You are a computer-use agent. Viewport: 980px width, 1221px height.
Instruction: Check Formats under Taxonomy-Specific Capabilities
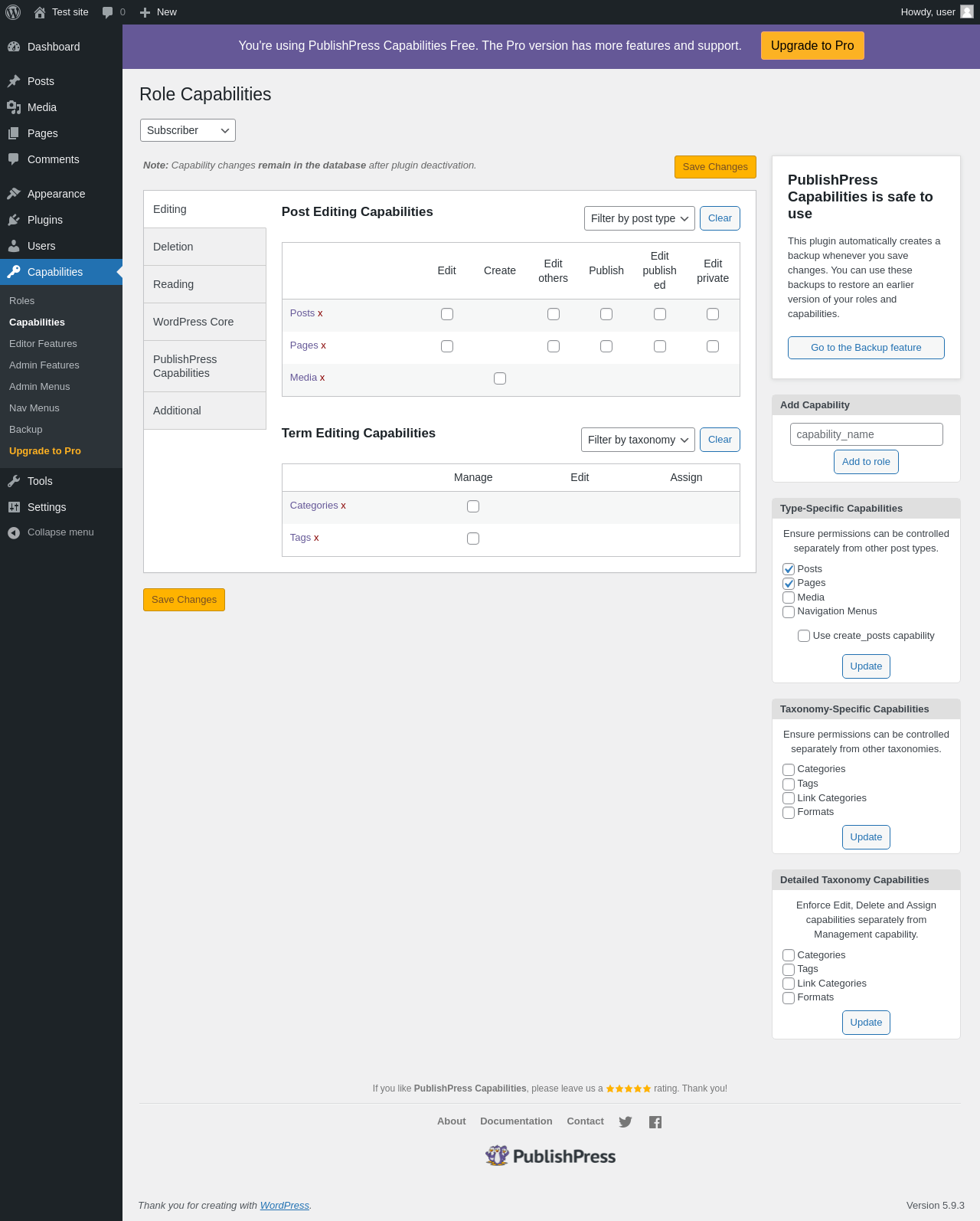789,813
